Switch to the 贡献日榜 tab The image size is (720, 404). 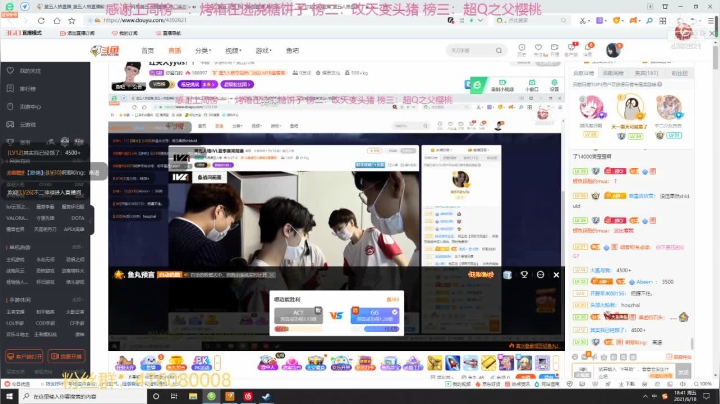[584, 73]
